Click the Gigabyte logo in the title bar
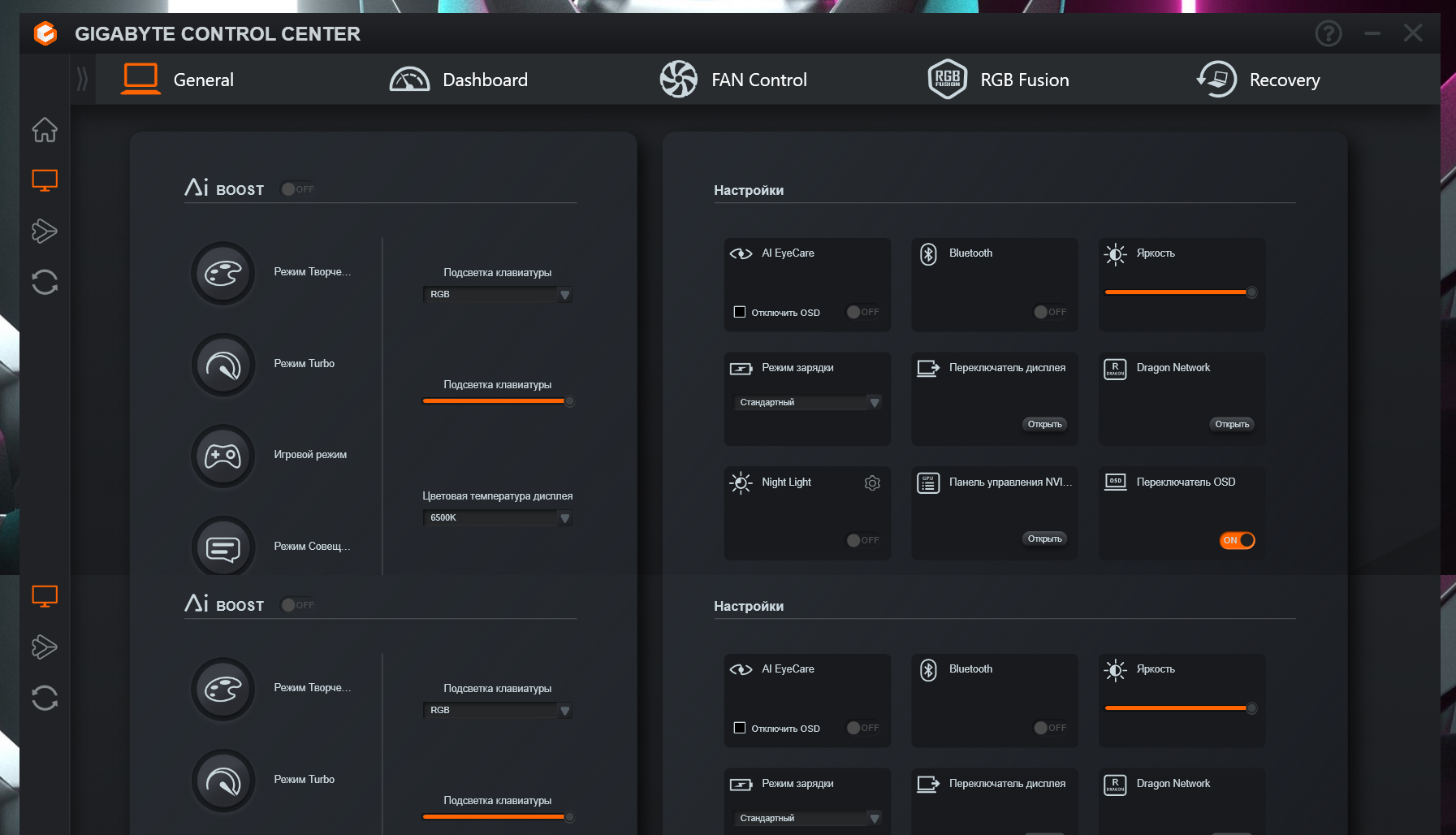1456x835 pixels. tap(45, 33)
